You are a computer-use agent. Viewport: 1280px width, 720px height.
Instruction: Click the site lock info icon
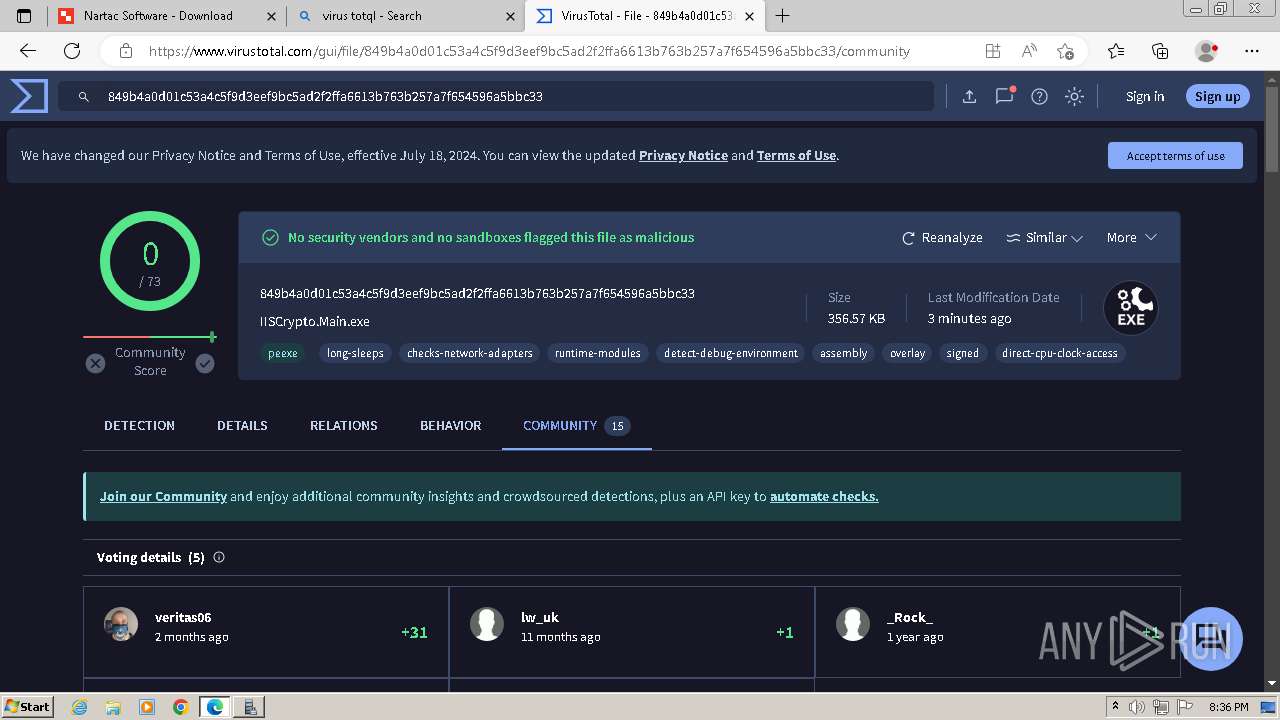(x=126, y=51)
